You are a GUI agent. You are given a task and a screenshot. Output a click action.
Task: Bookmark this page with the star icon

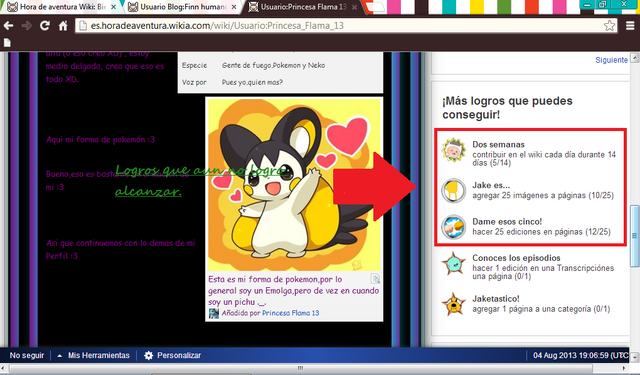[609, 26]
